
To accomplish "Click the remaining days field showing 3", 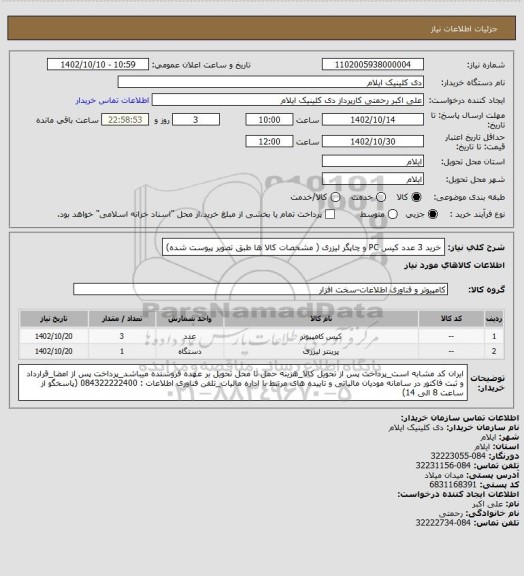I will pyautogui.click(x=196, y=120).
